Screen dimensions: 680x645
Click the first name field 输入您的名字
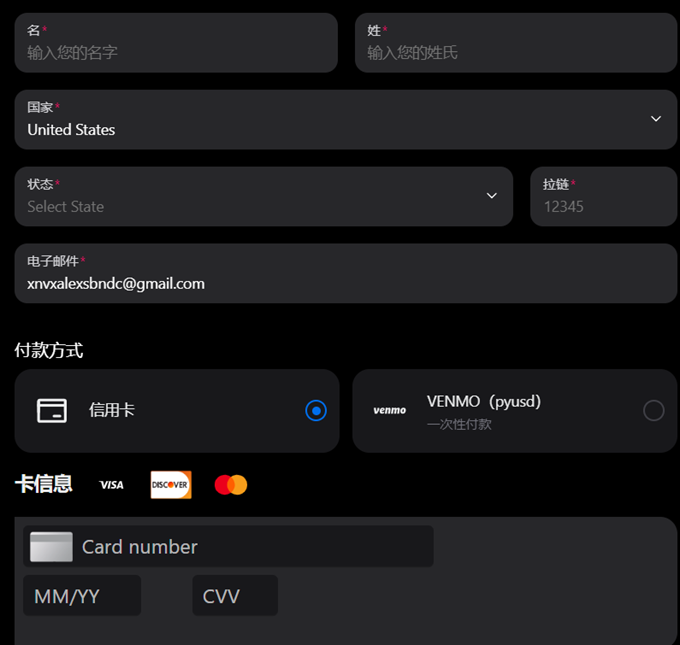tap(176, 43)
